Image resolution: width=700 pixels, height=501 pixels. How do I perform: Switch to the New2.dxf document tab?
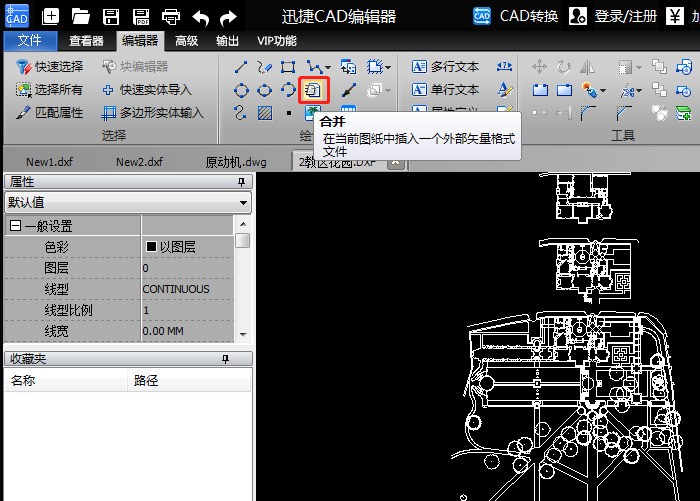pyautogui.click(x=139, y=162)
